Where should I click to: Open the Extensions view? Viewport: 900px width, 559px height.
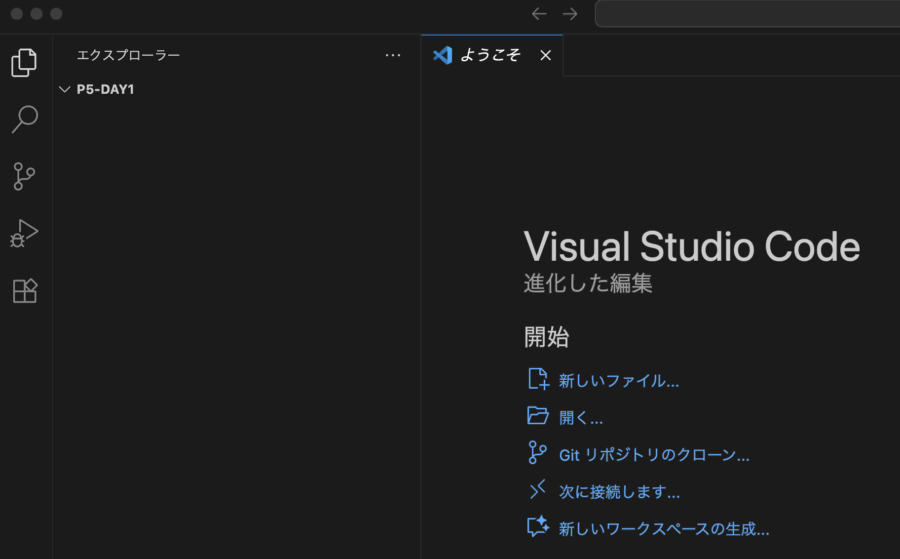tap(24, 291)
